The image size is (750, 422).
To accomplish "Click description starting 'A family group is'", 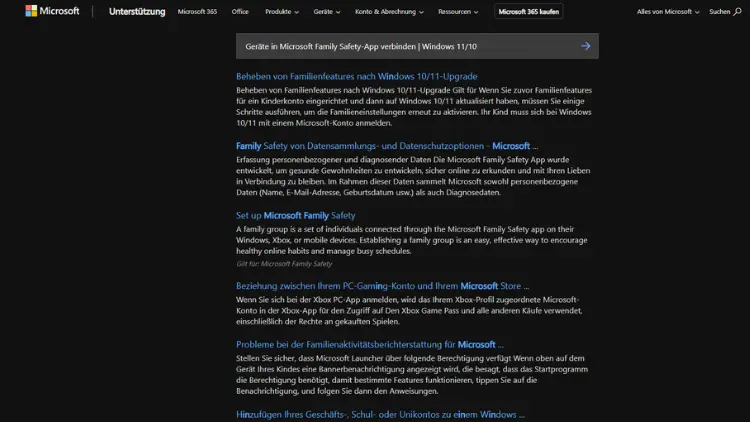I will tap(411, 240).
